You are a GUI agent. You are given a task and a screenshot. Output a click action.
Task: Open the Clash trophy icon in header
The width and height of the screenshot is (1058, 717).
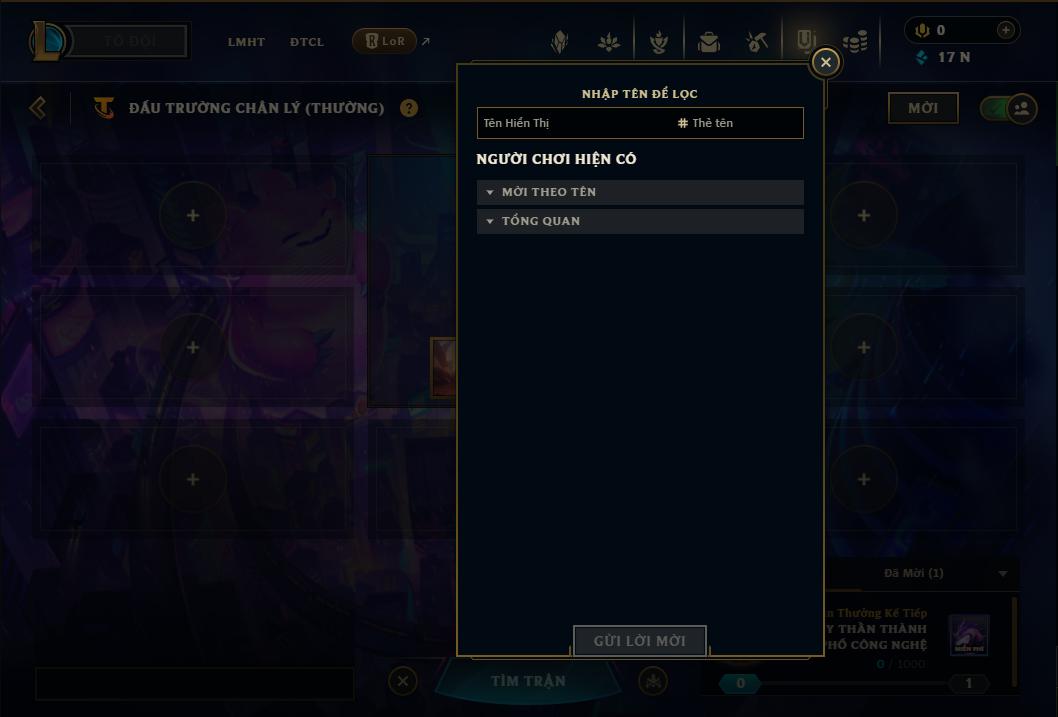click(x=659, y=42)
